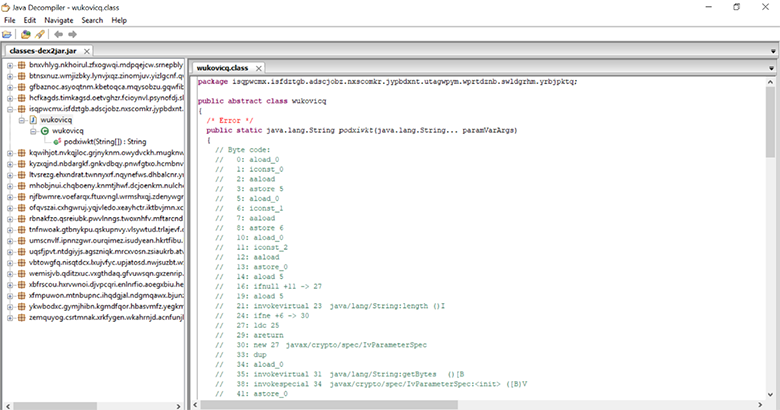Click the code pane scroll down arrow
The width and height of the screenshot is (780, 410).
[770, 395]
